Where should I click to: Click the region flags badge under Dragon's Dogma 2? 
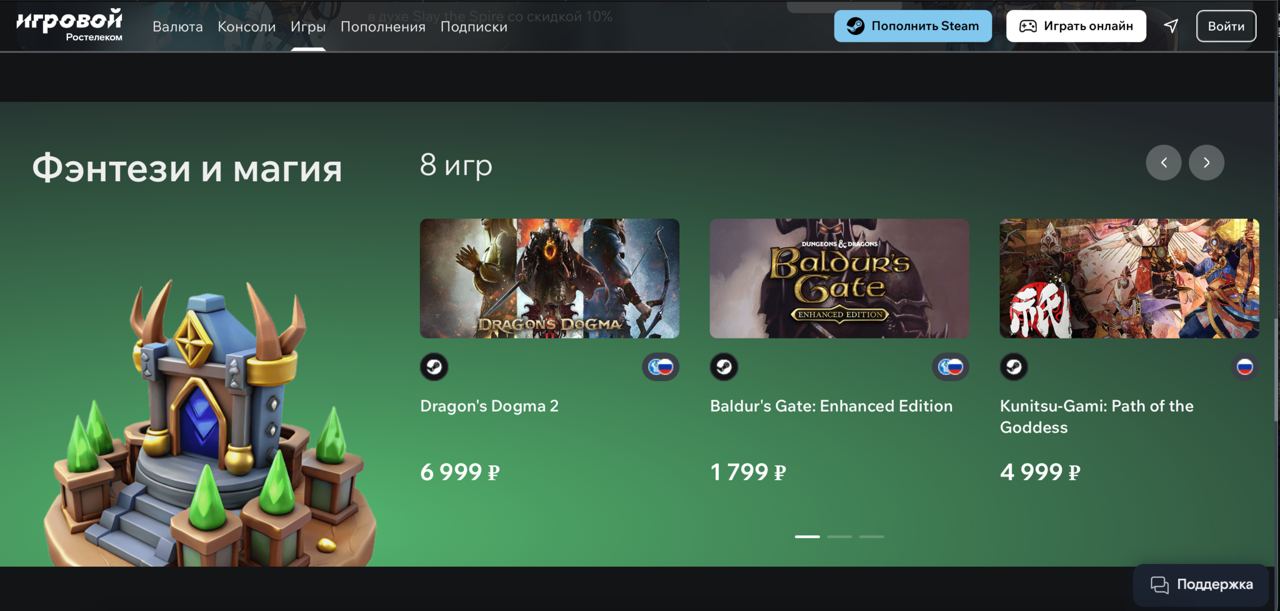pyautogui.click(x=661, y=367)
